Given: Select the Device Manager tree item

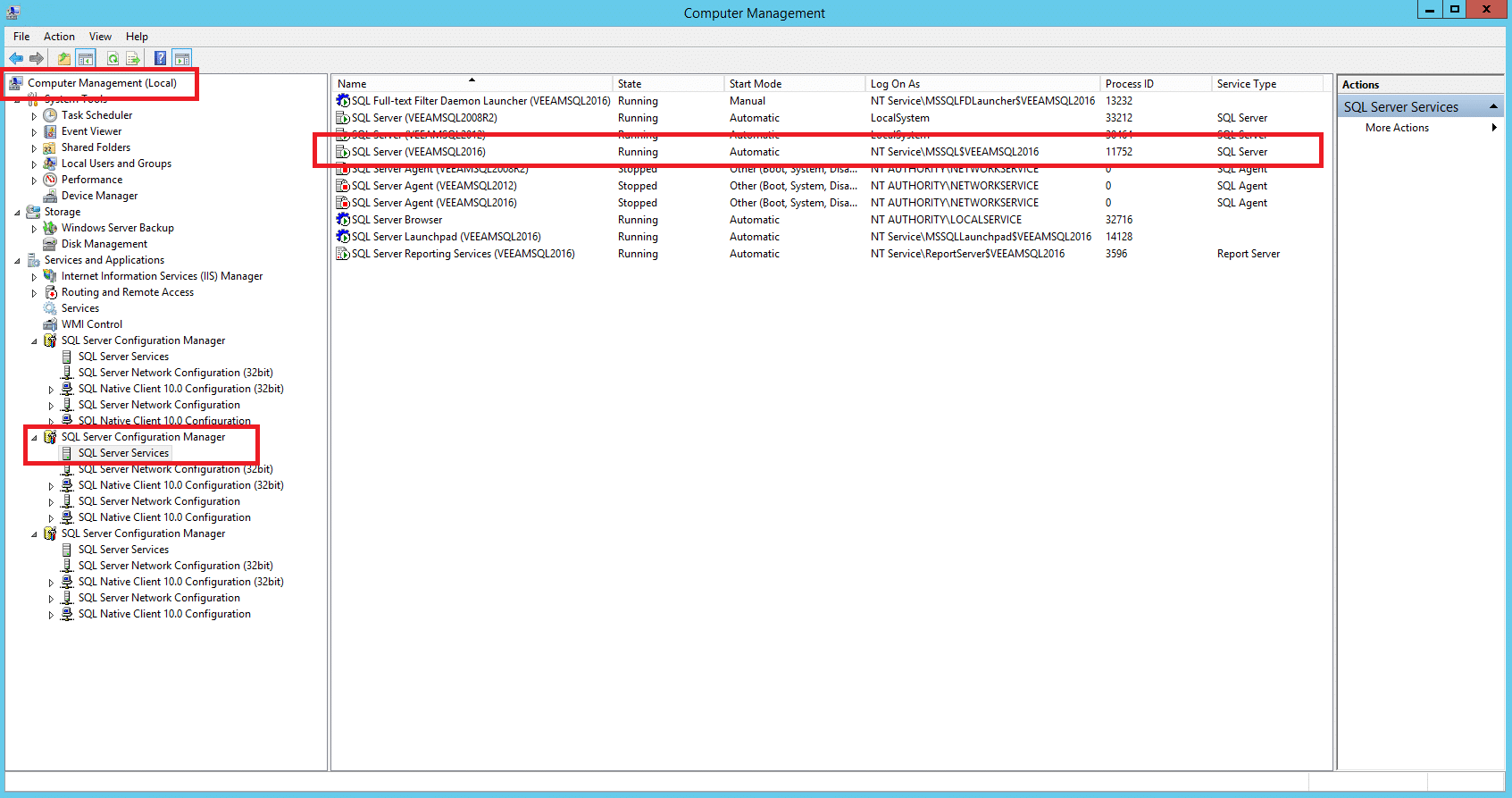Looking at the screenshot, I should pos(99,196).
